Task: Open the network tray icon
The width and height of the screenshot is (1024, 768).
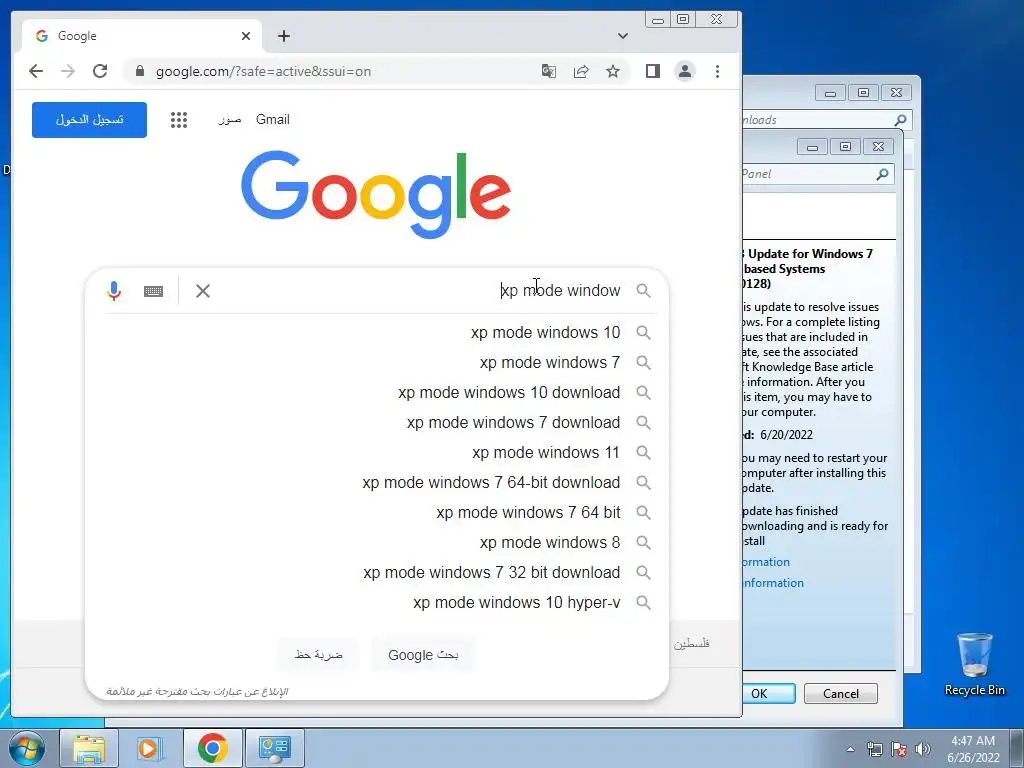Action: pyautogui.click(x=874, y=750)
